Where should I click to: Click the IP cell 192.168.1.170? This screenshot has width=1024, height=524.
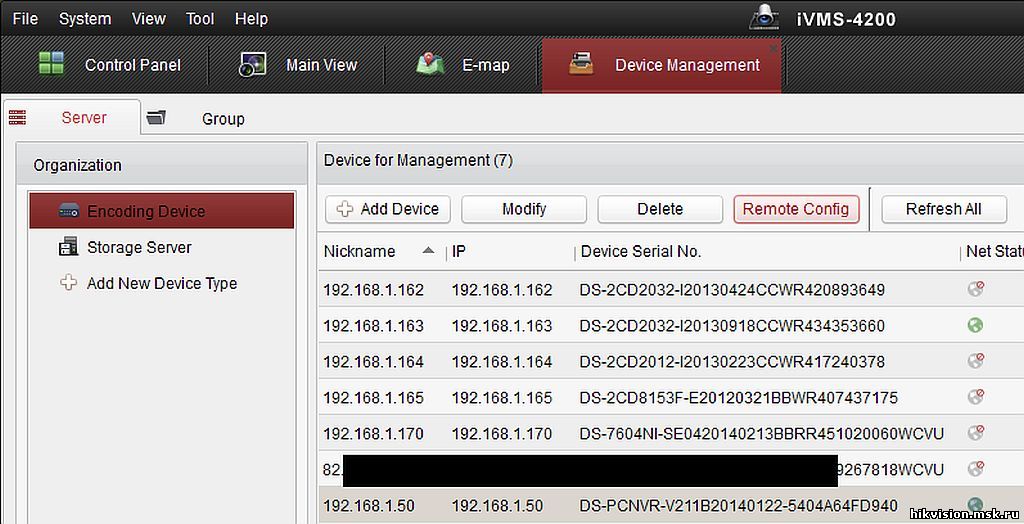502,434
